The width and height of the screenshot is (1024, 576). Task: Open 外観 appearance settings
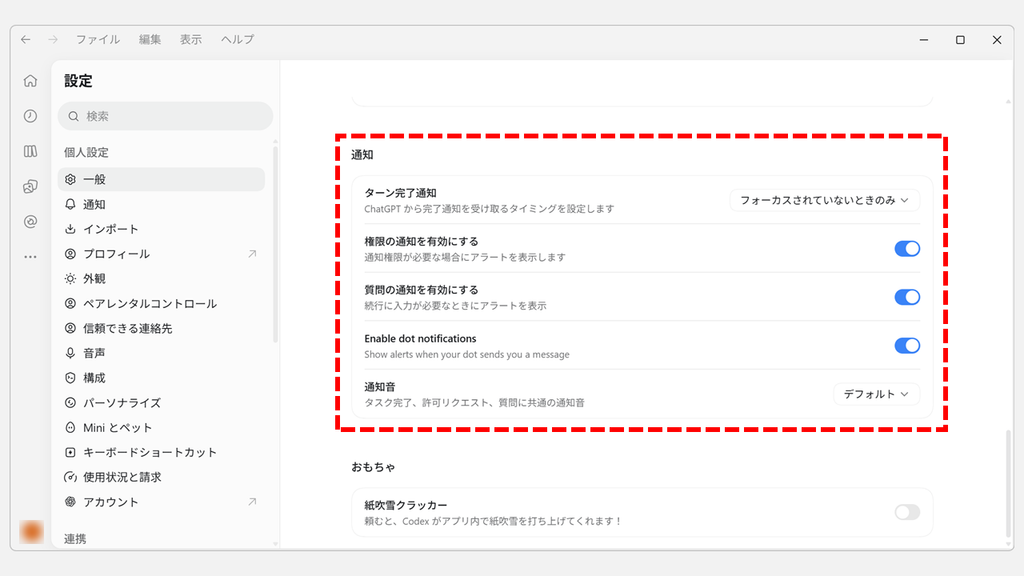click(x=161, y=279)
